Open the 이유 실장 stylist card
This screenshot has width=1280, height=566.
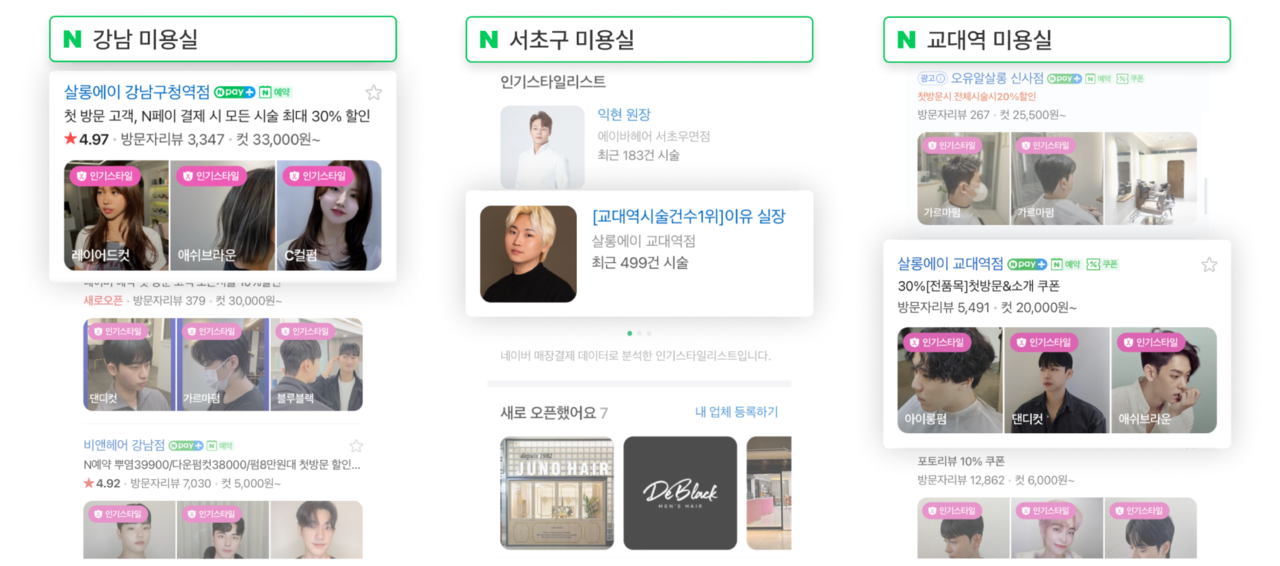coord(639,253)
